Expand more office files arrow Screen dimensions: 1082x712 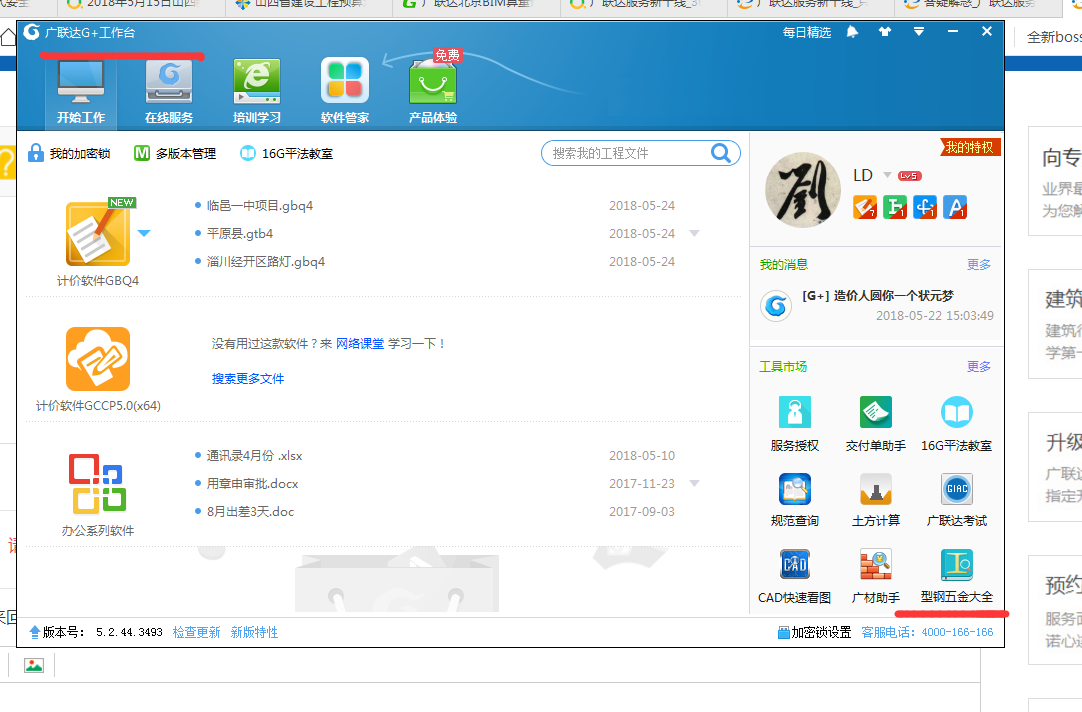point(694,483)
